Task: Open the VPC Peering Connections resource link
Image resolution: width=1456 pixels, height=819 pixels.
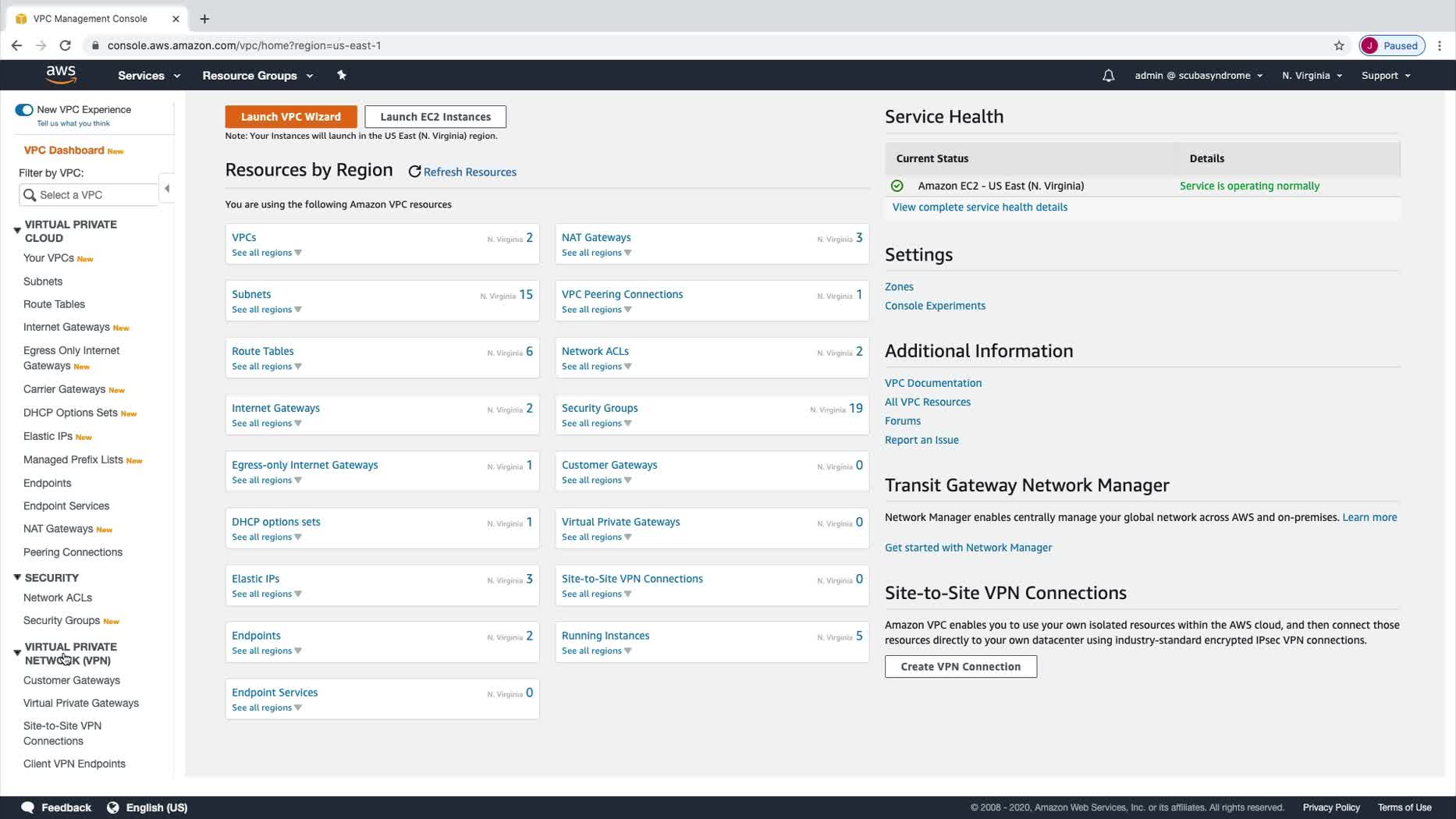Action: click(x=622, y=294)
